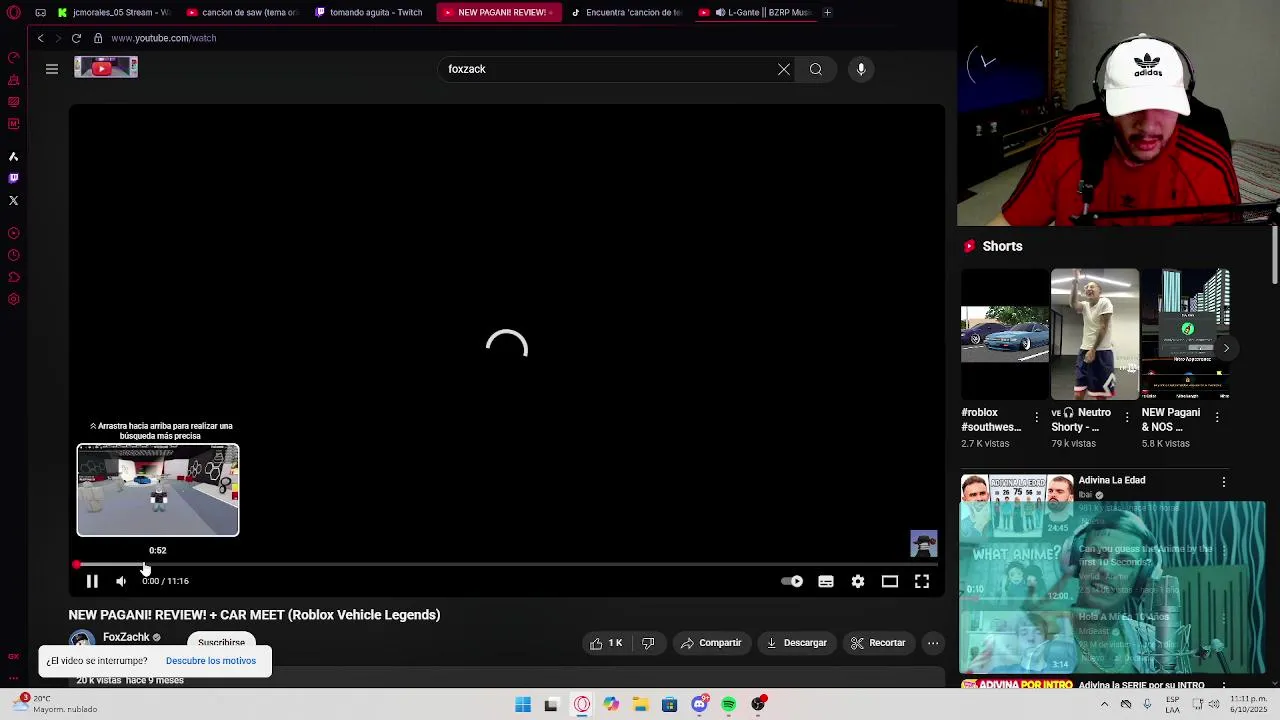
Task: Clear the foxzack search text
Action: 784,69
